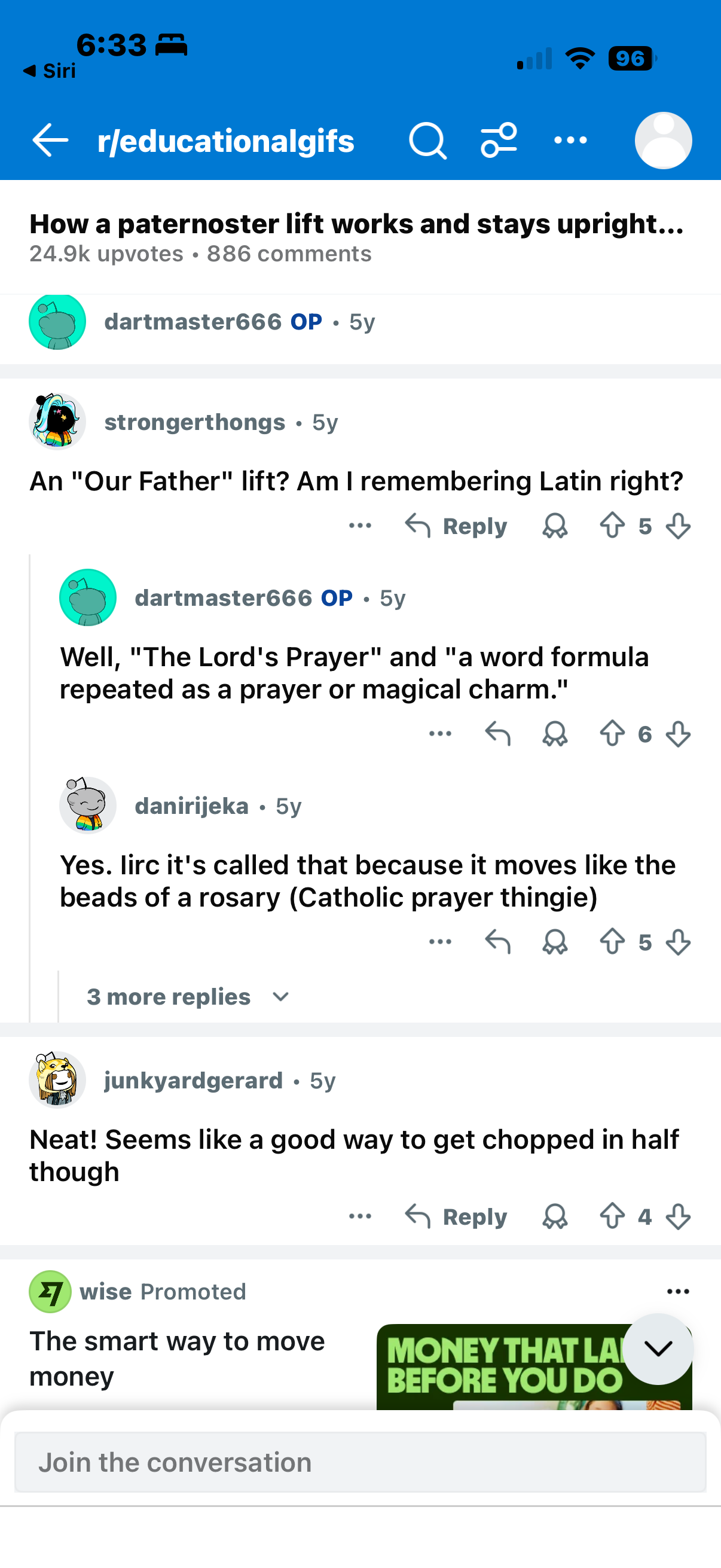The image size is (721, 1568).
Task: Tap the back arrow in the header
Action: point(50,141)
